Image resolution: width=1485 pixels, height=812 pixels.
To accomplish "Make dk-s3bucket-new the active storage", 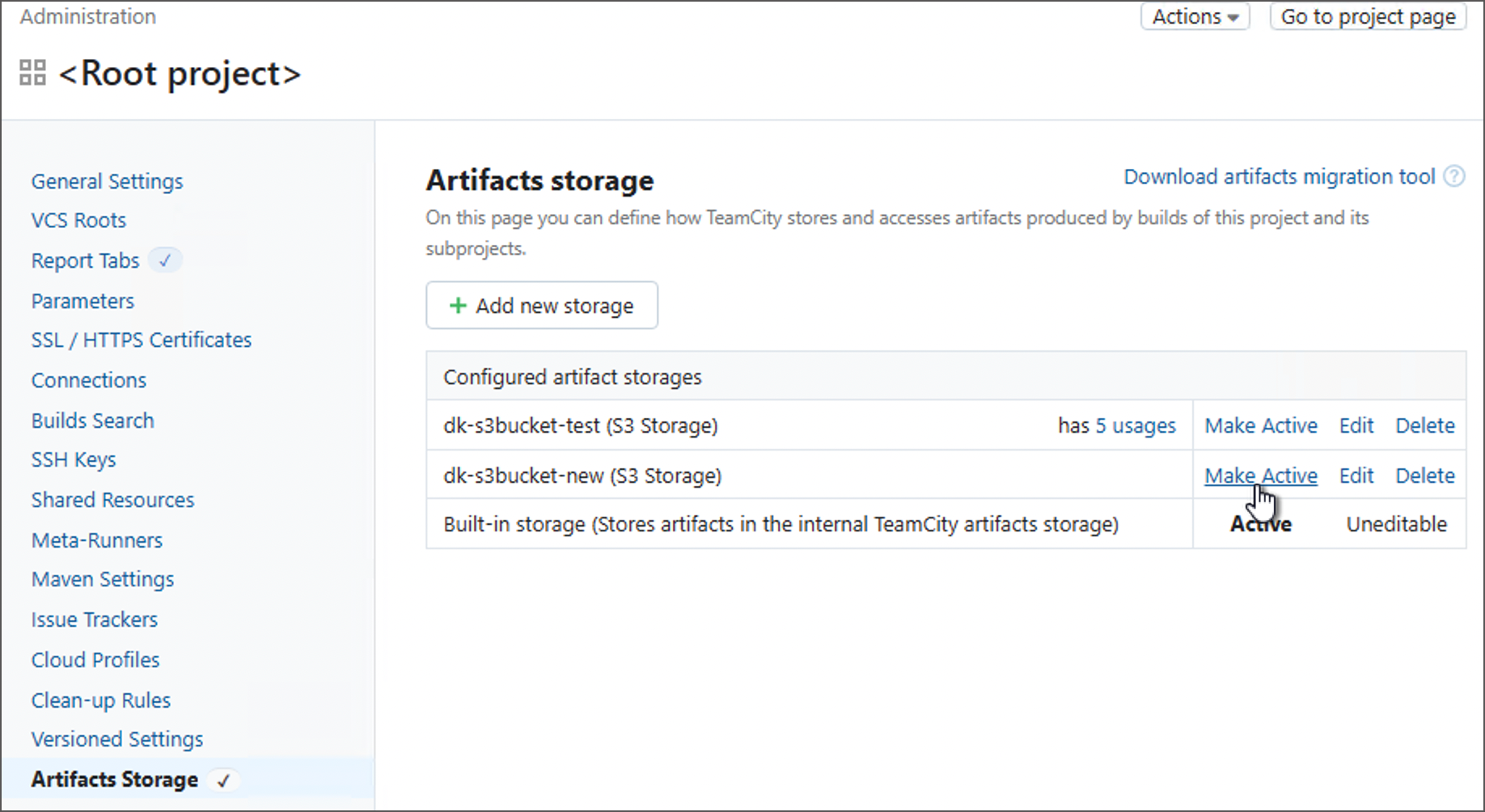I will [1260, 476].
